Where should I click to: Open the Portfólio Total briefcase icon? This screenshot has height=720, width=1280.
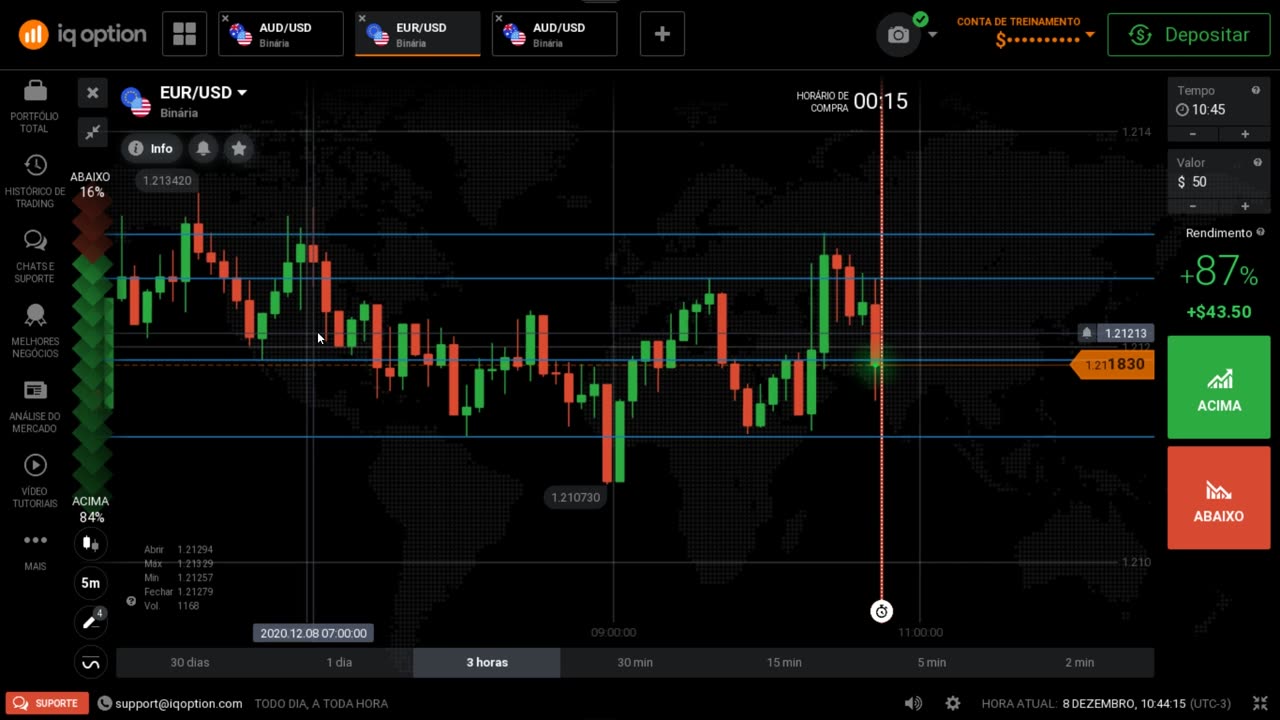pyautogui.click(x=35, y=91)
